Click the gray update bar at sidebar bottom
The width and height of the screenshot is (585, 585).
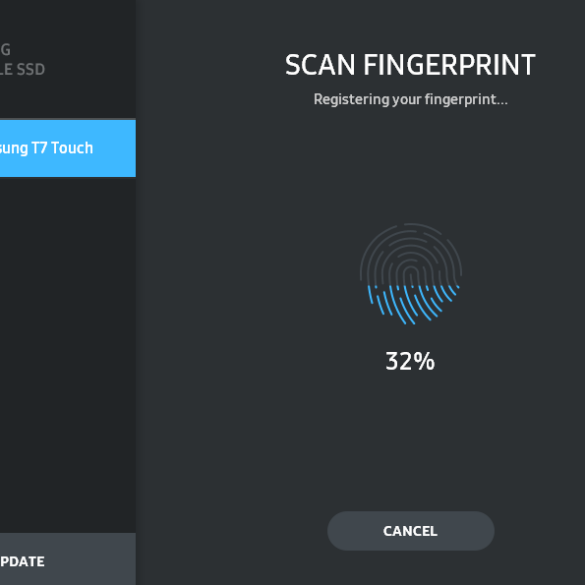click(68, 559)
